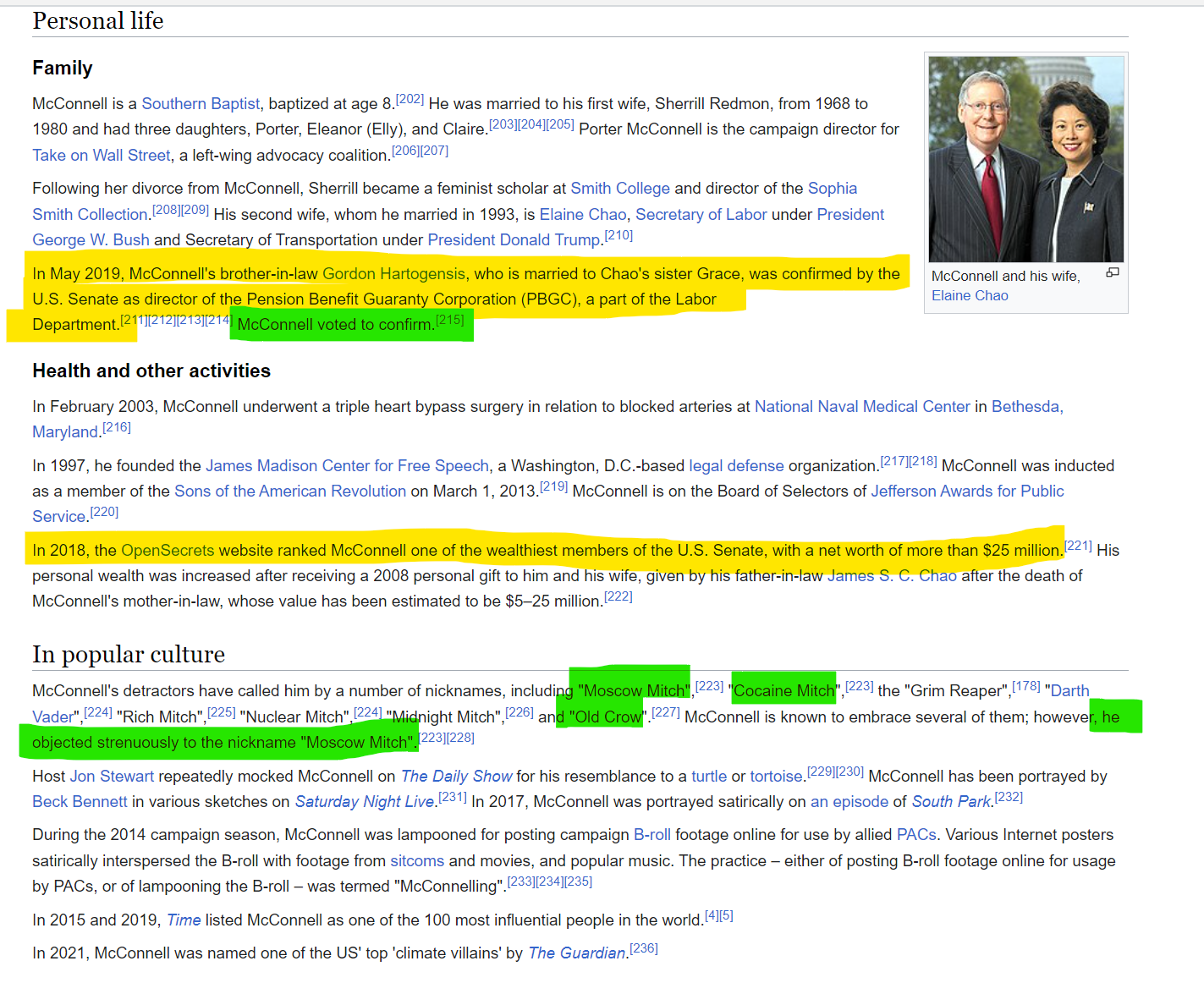Click citation [227] after Old Crow

pyautogui.click(x=666, y=712)
